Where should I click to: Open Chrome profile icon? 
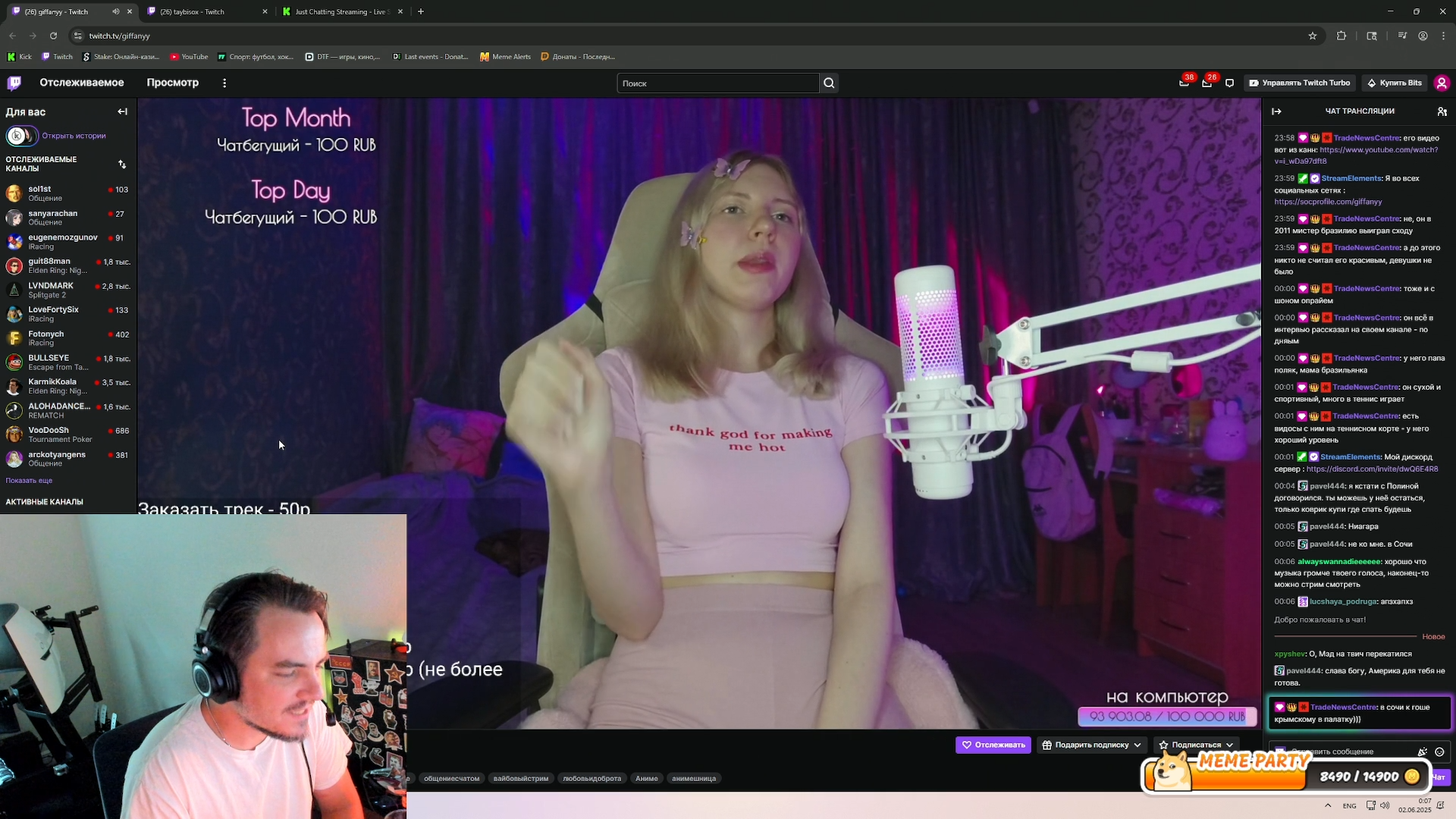1423,36
